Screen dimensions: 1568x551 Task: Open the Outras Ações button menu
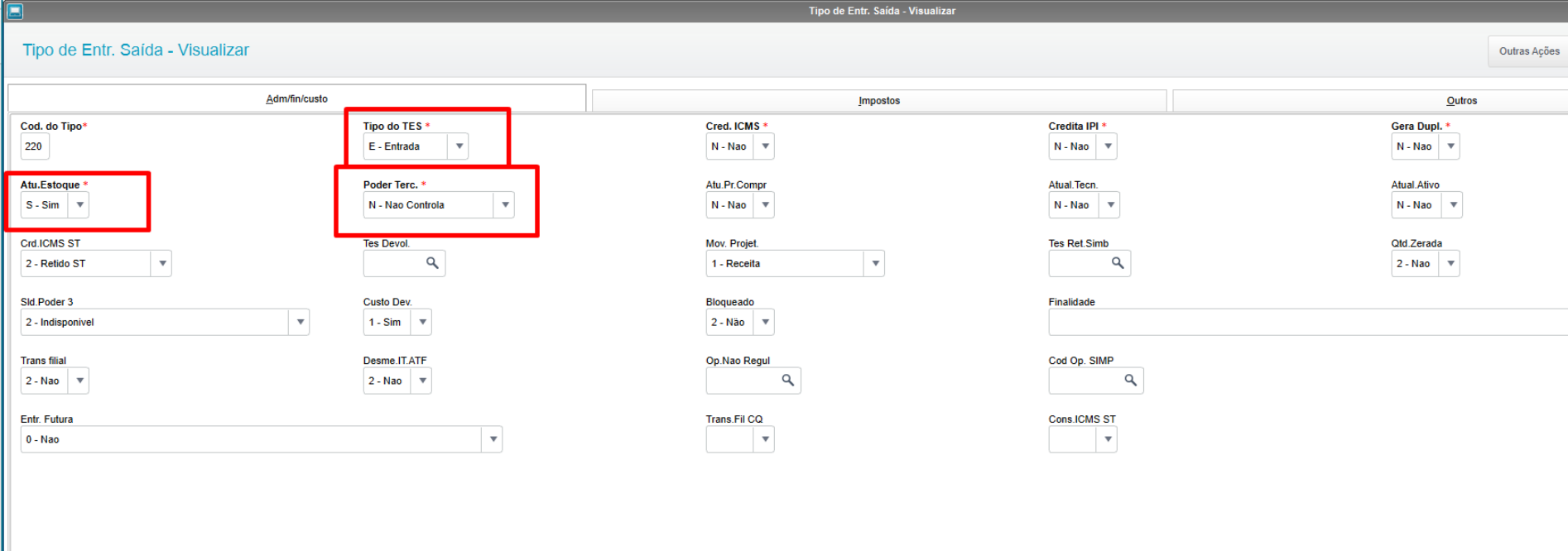(1528, 51)
